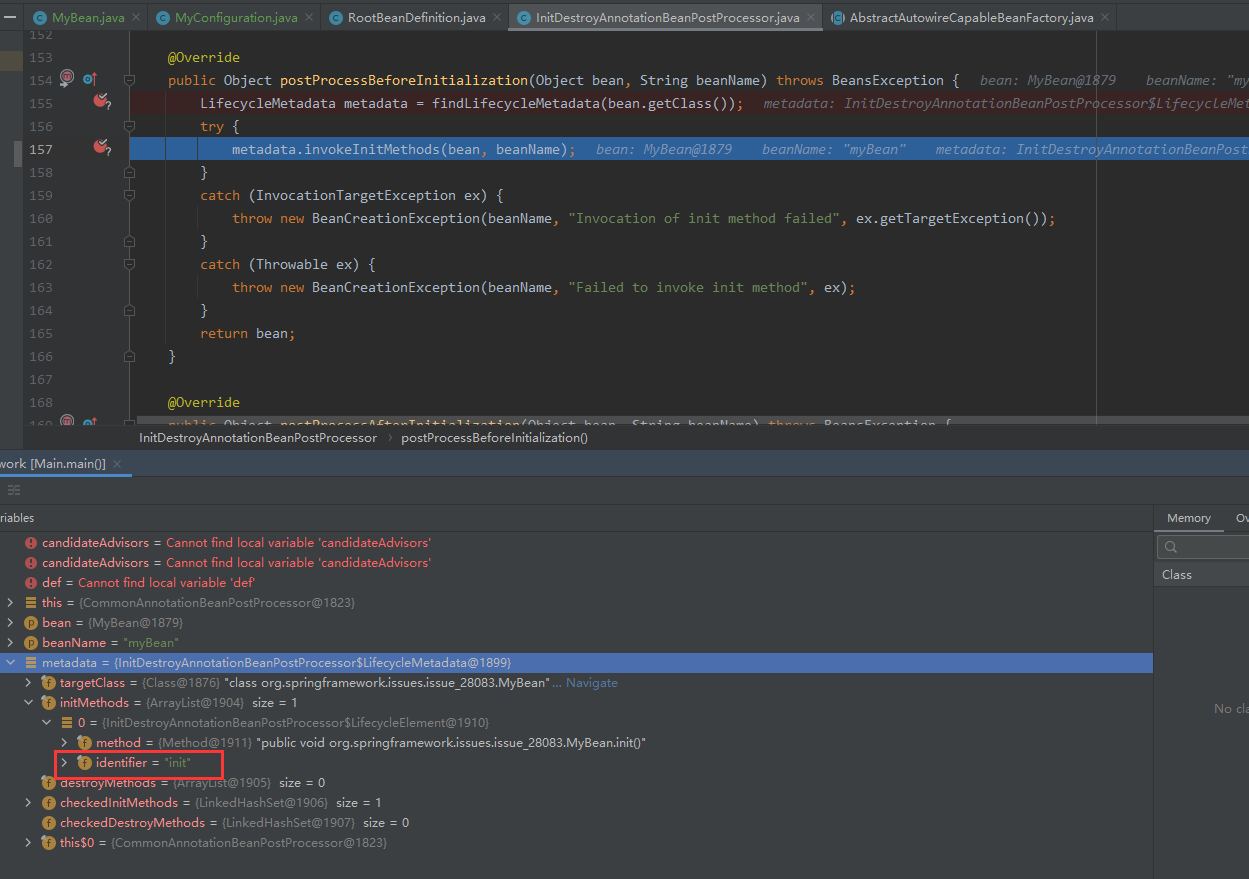Collapse the initMethods field node
The height and width of the screenshot is (879, 1249).
29,703
